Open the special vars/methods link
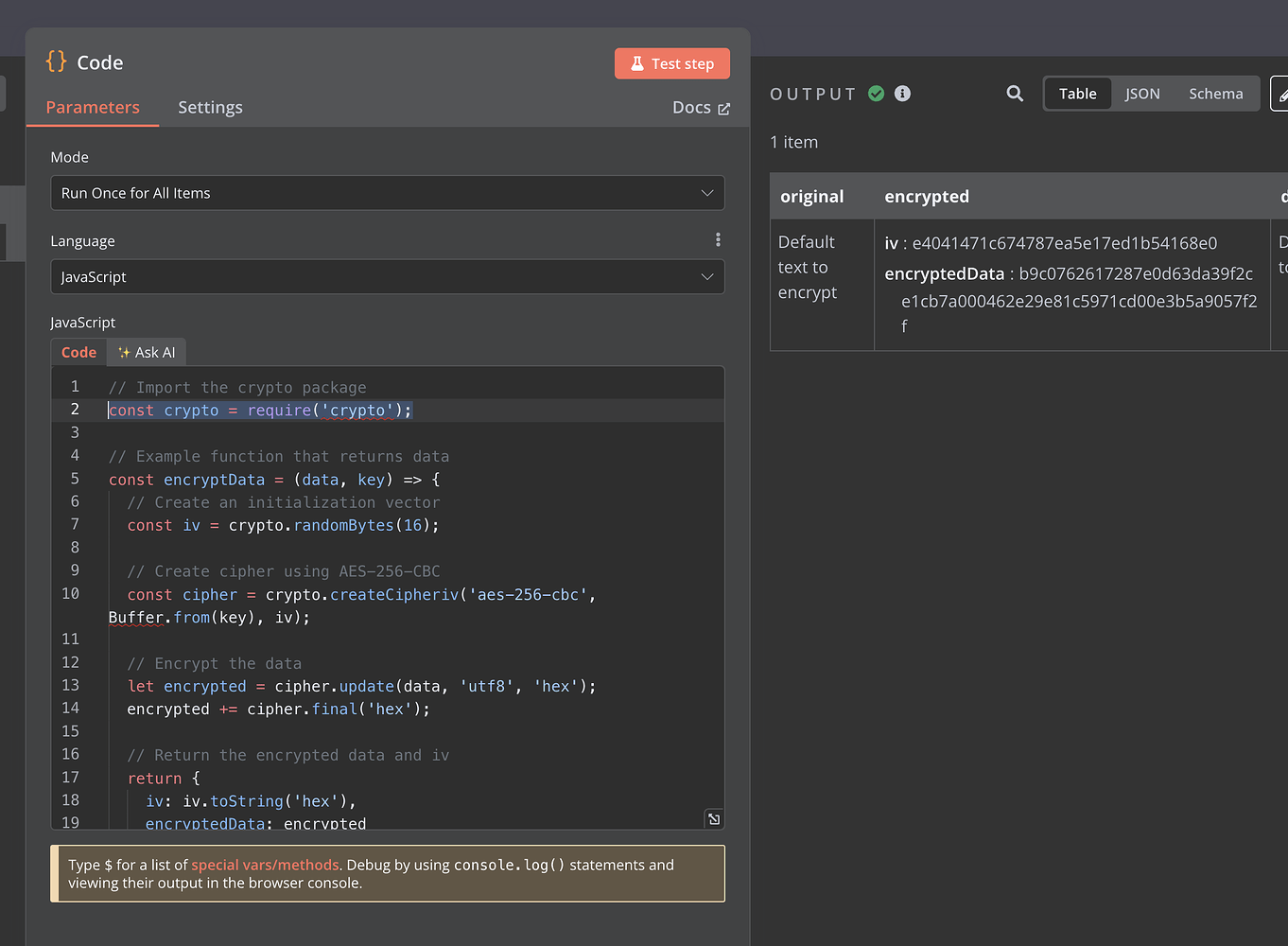 pyautogui.click(x=264, y=864)
